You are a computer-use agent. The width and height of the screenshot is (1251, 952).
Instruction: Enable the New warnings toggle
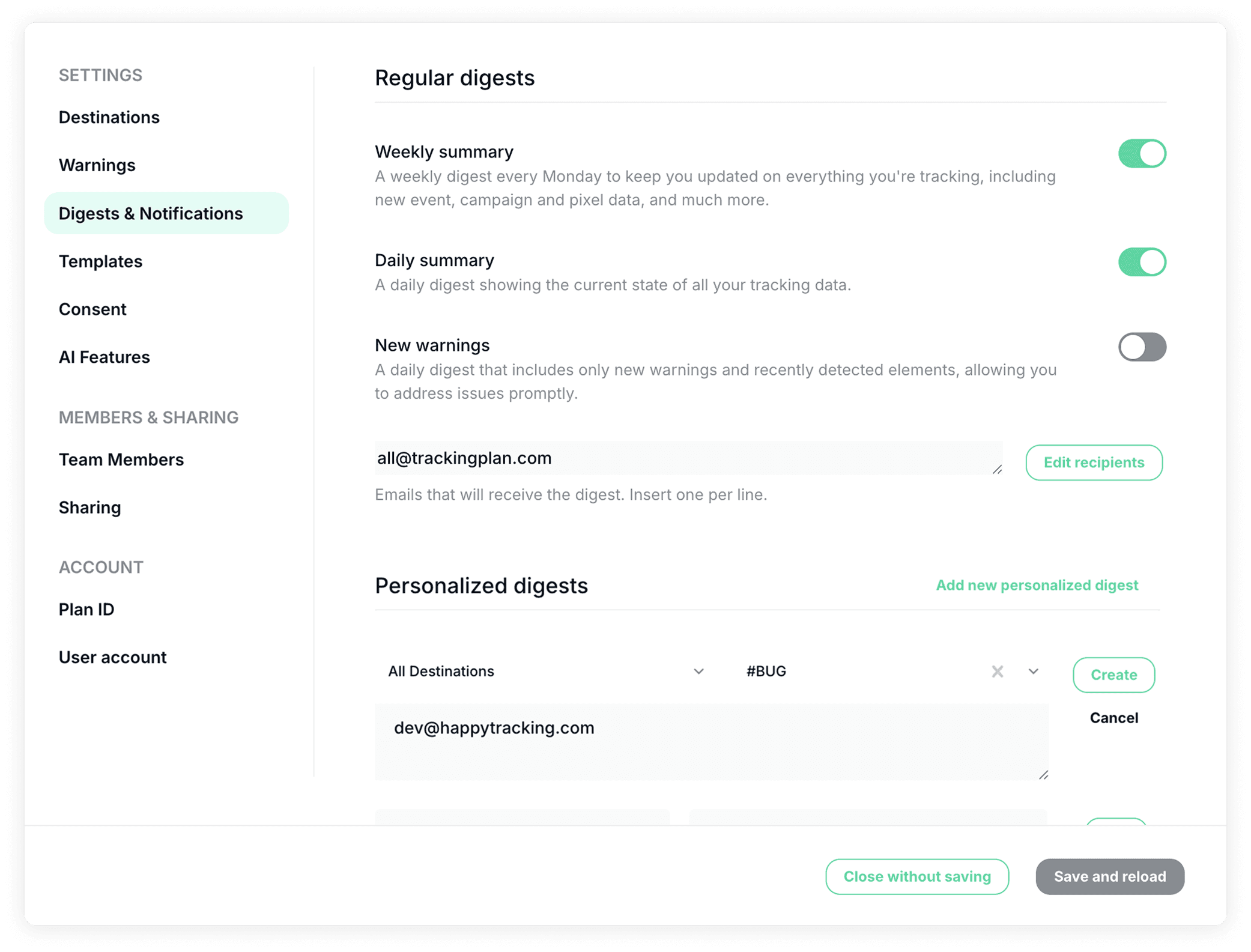pos(1141,347)
